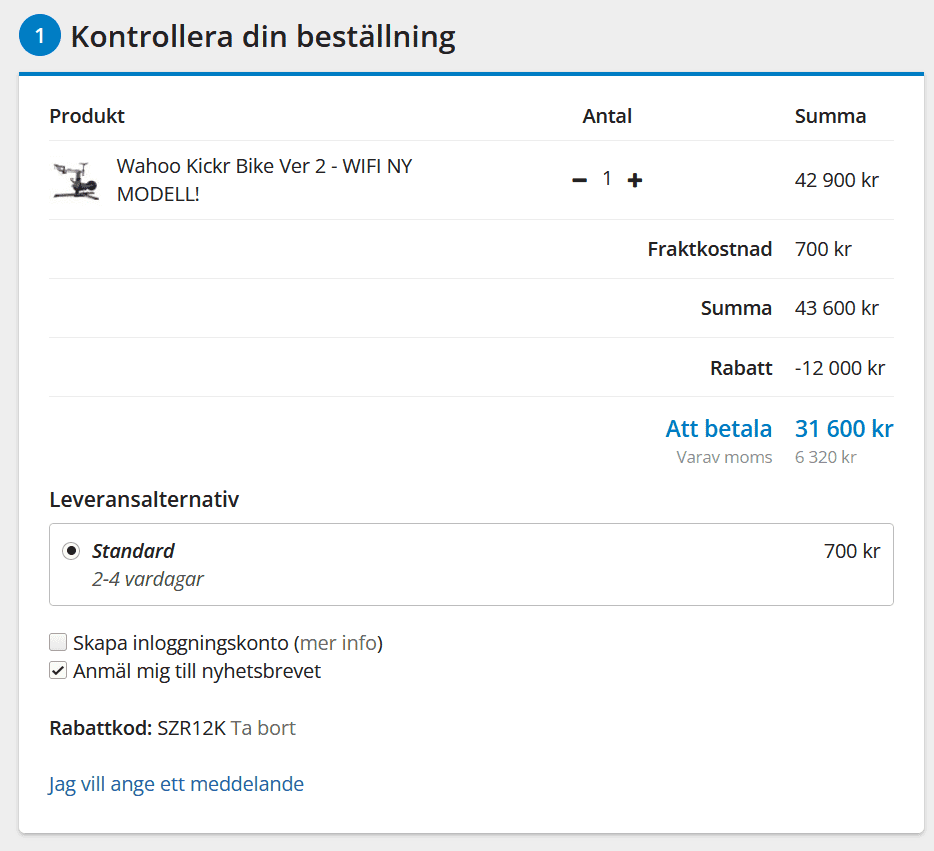This screenshot has width=934, height=851.
Task: Enable the Skapa inloggningskonto checkbox
Action: point(58,643)
